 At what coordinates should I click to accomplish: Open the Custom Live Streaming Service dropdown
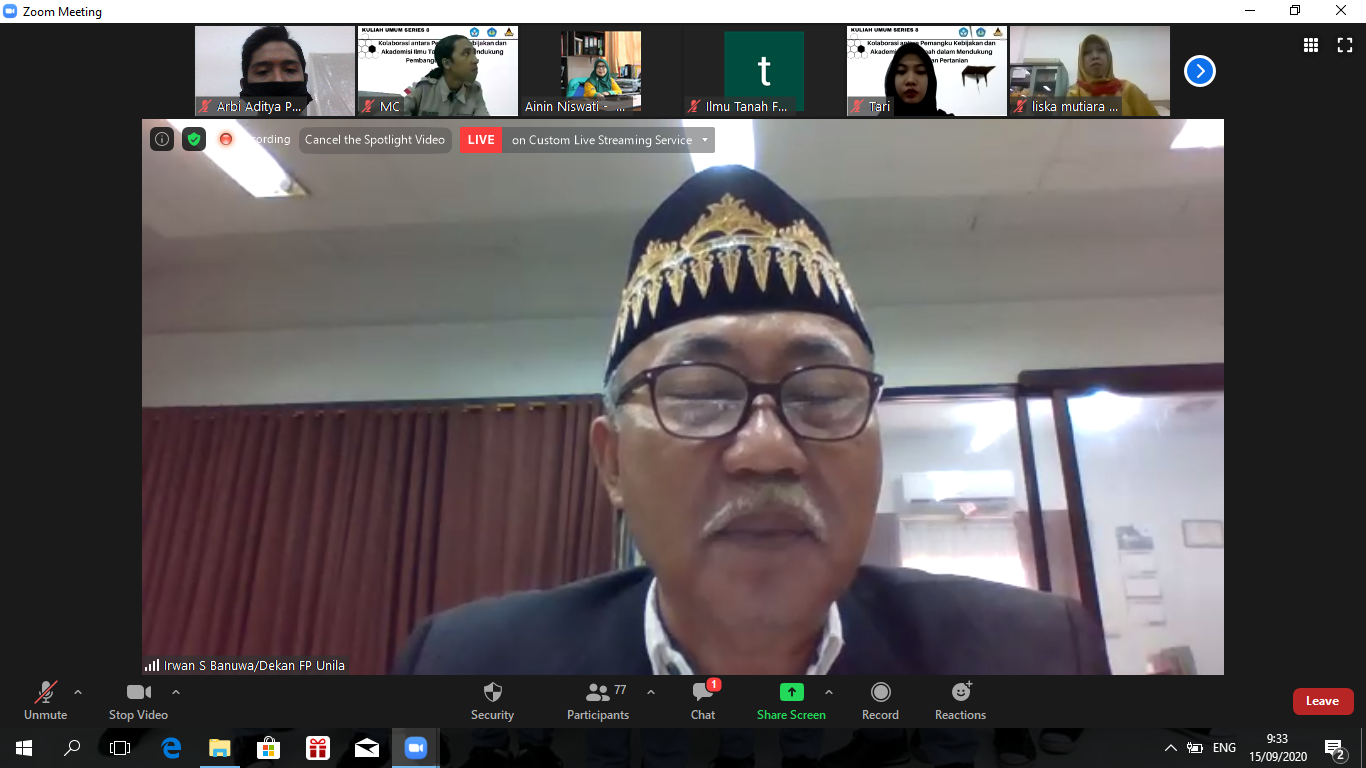coord(705,140)
